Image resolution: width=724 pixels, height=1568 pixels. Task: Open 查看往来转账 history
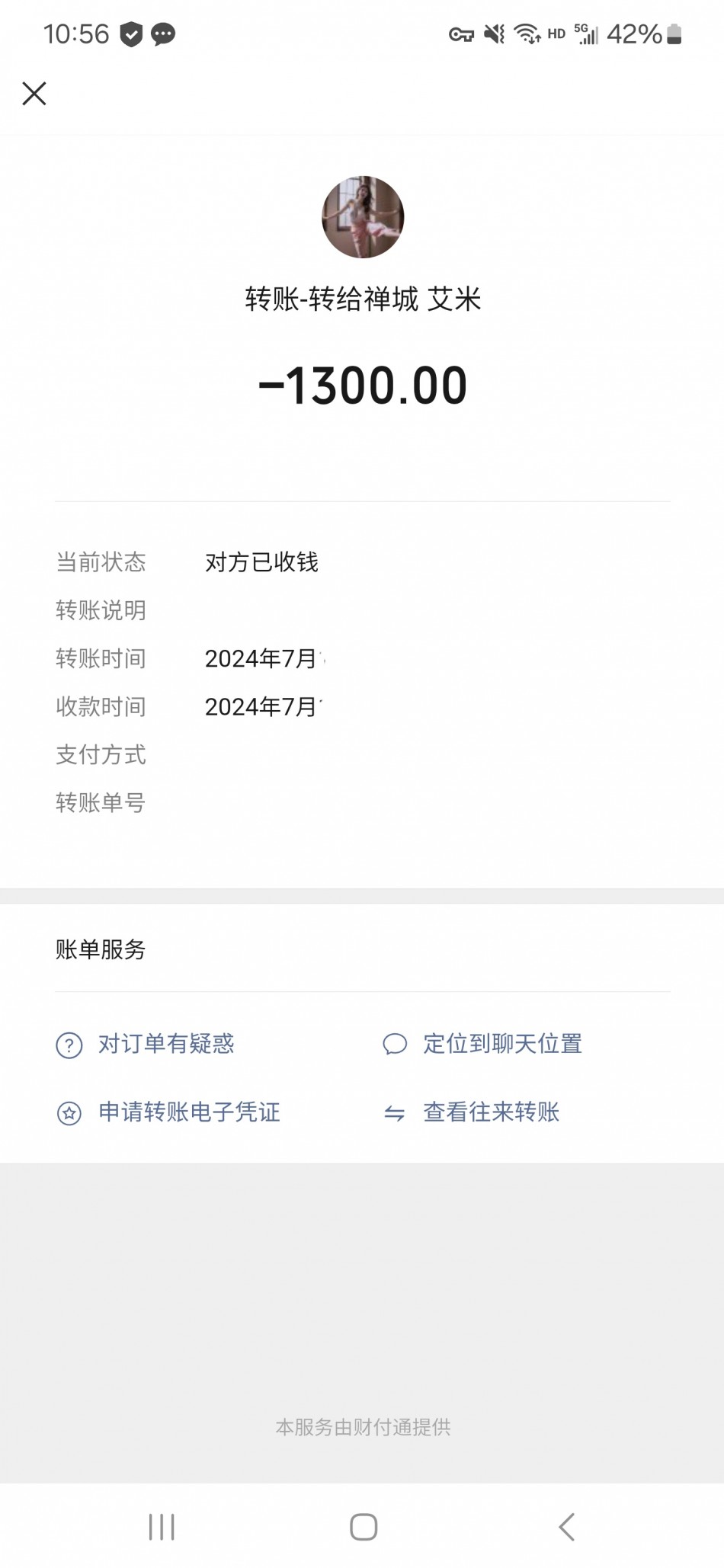click(491, 1112)
